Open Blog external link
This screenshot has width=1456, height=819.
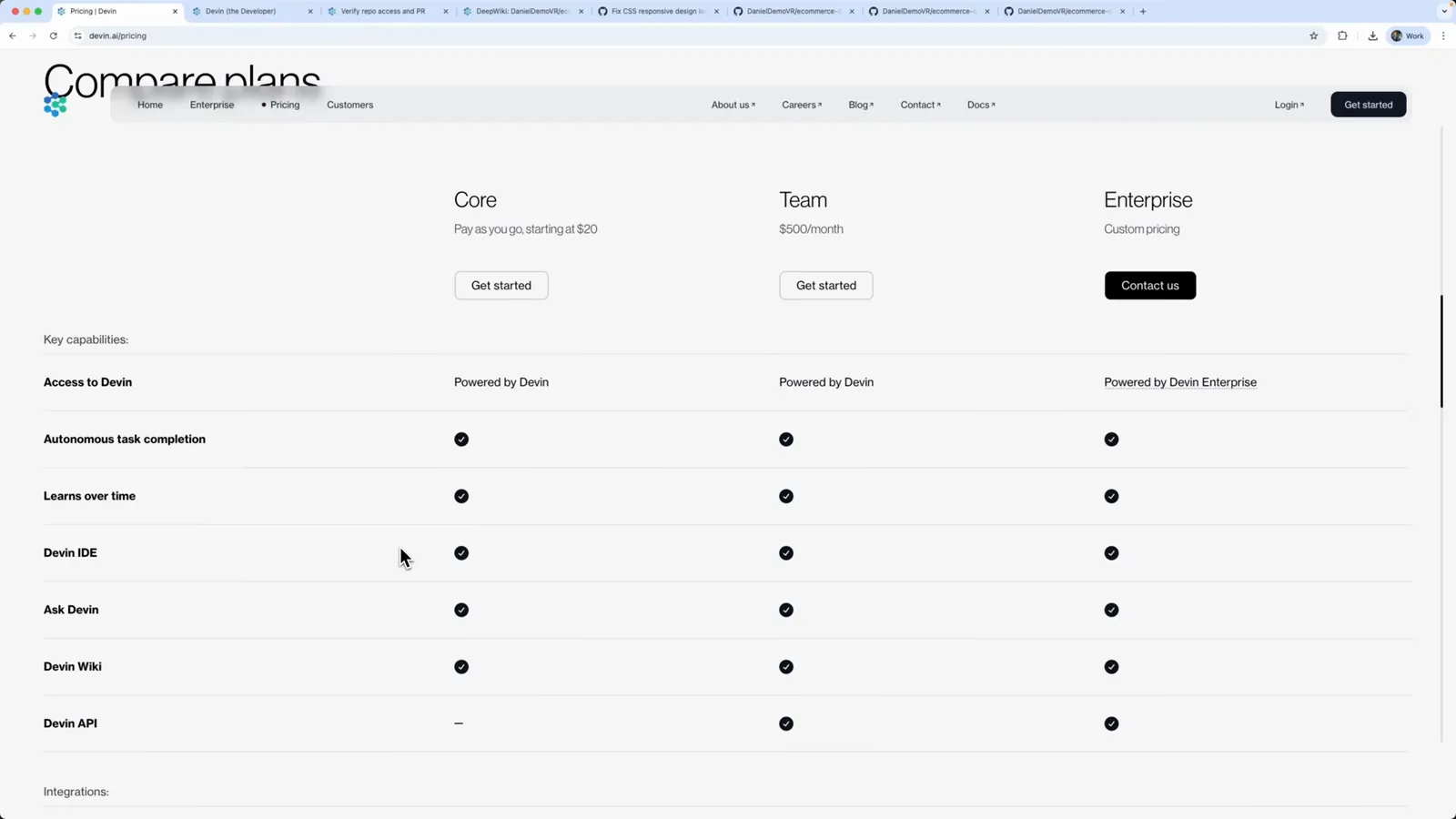(x=861, y=105)
